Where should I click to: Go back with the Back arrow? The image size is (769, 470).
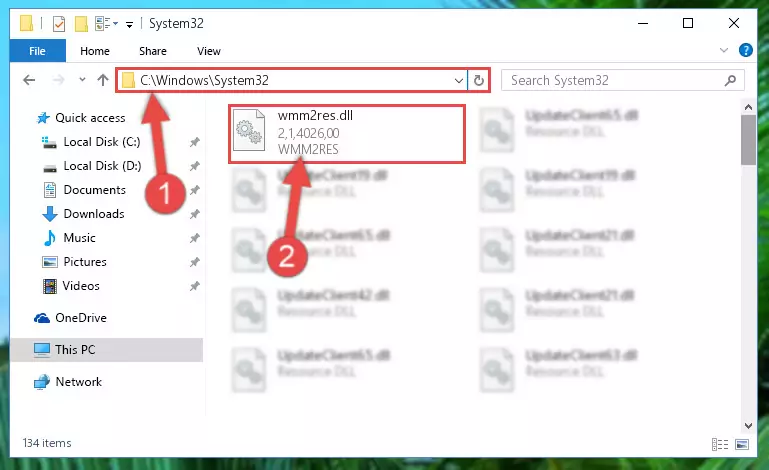pos(29,80)
